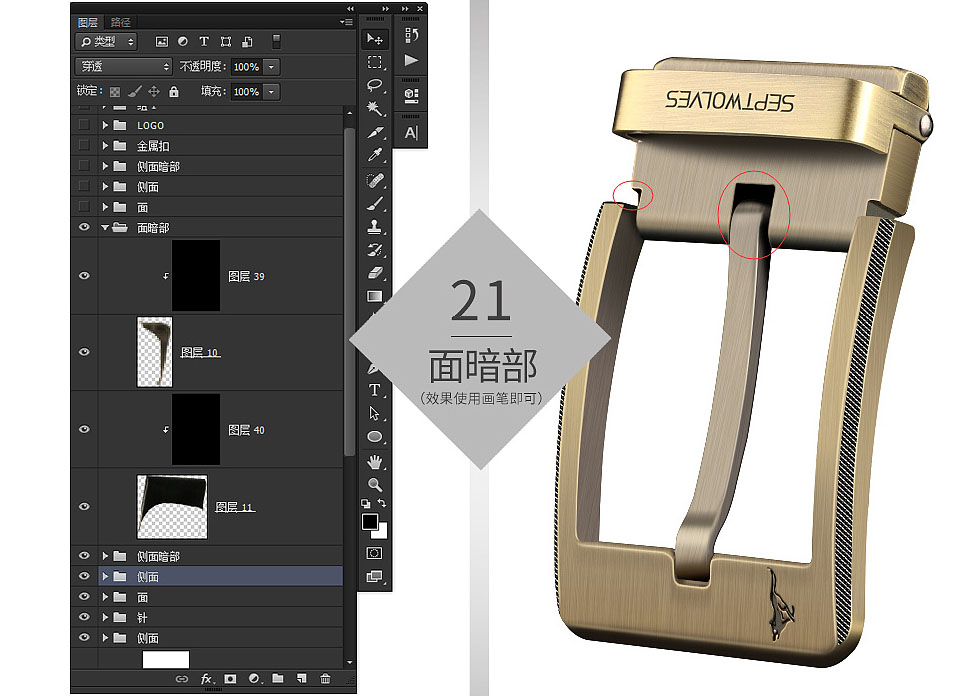Select the 图层 11 layer name
This screenshot has width=955, height=696.
pos(234,507)
